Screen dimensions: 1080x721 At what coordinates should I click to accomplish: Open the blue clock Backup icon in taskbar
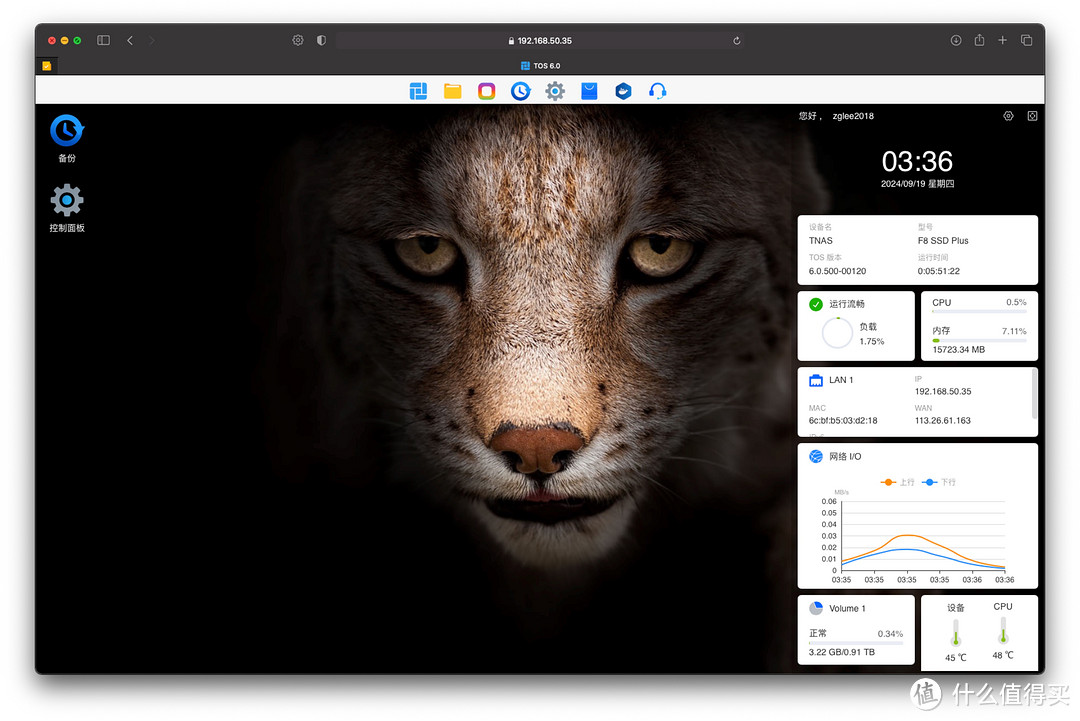coord(520,91)
